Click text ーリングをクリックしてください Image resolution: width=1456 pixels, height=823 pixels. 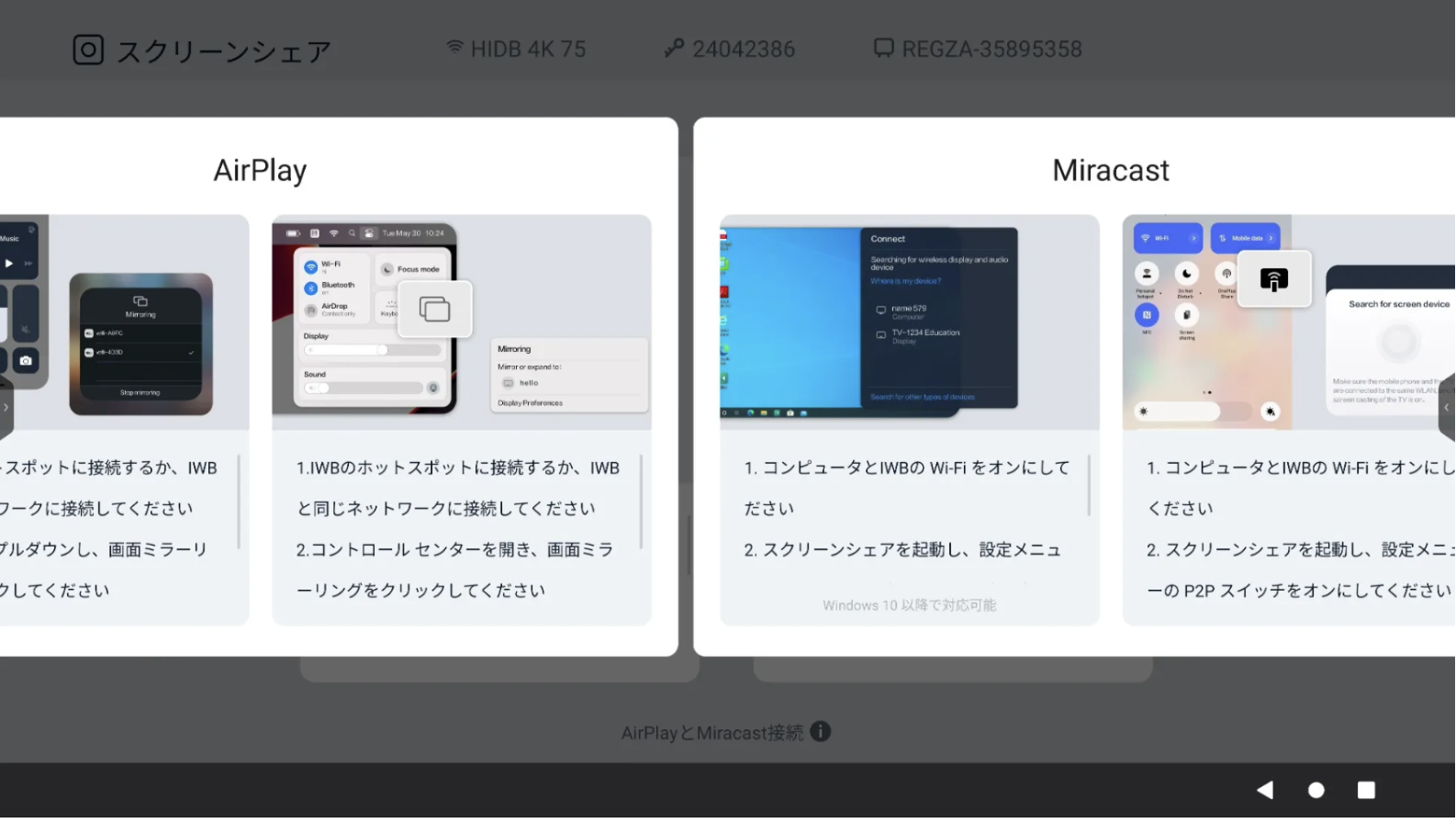coord(420,591)
